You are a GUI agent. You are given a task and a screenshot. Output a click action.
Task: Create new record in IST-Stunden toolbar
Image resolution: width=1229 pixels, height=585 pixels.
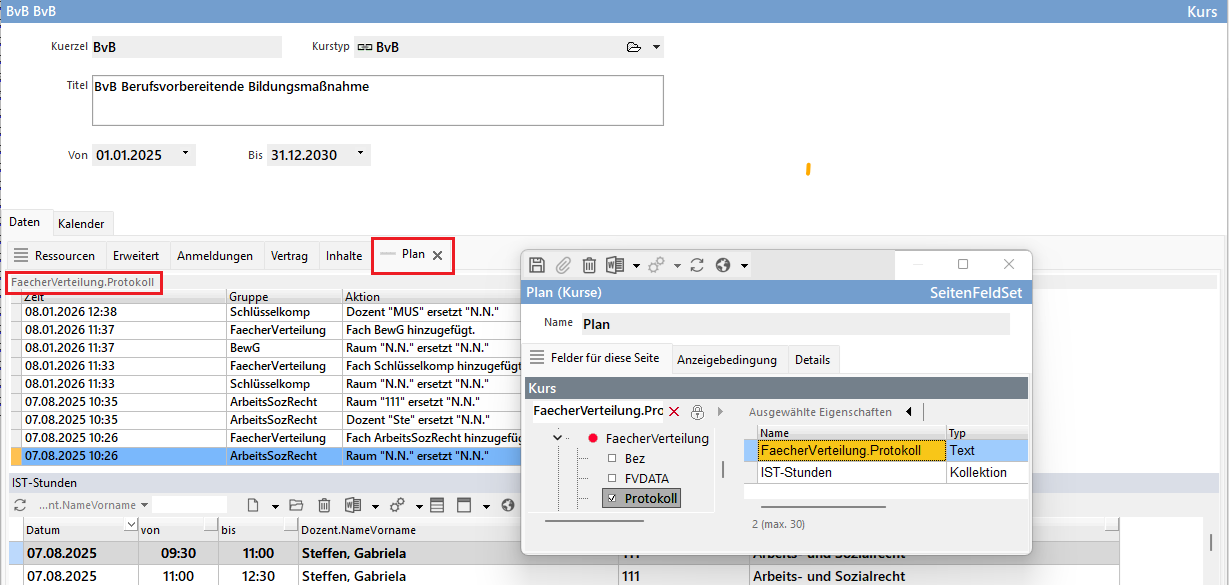pyautogui.click(x=253, y=506)
